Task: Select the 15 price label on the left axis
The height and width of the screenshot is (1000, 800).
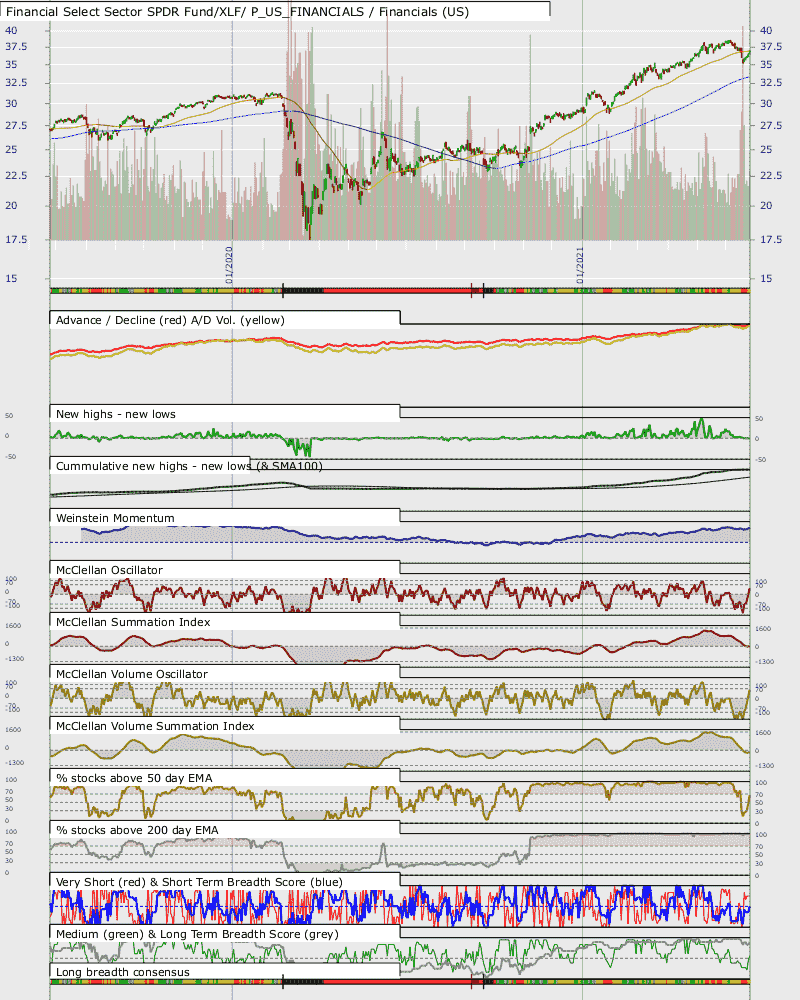Action: (11, 278)
